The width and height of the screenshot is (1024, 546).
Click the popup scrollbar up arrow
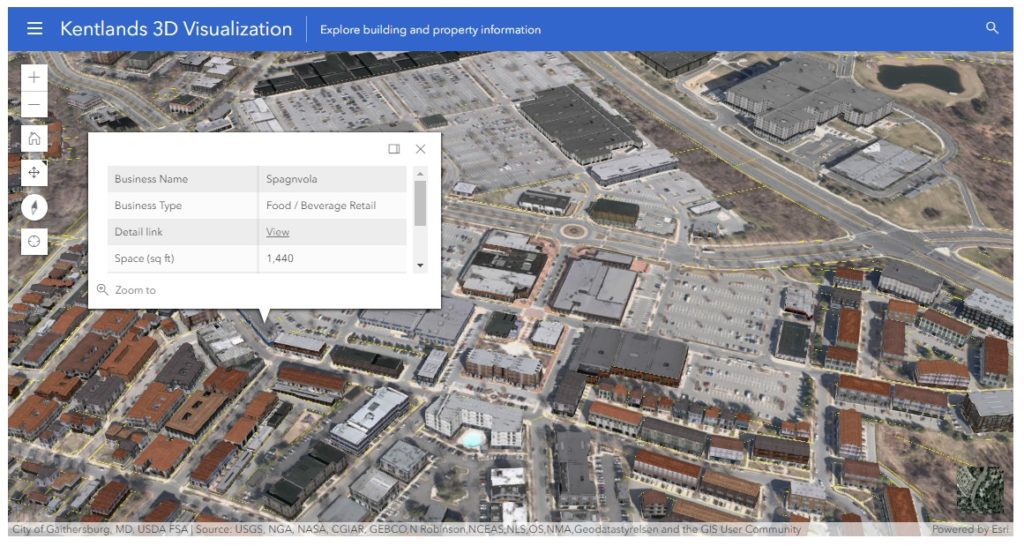tap(420, 174)
